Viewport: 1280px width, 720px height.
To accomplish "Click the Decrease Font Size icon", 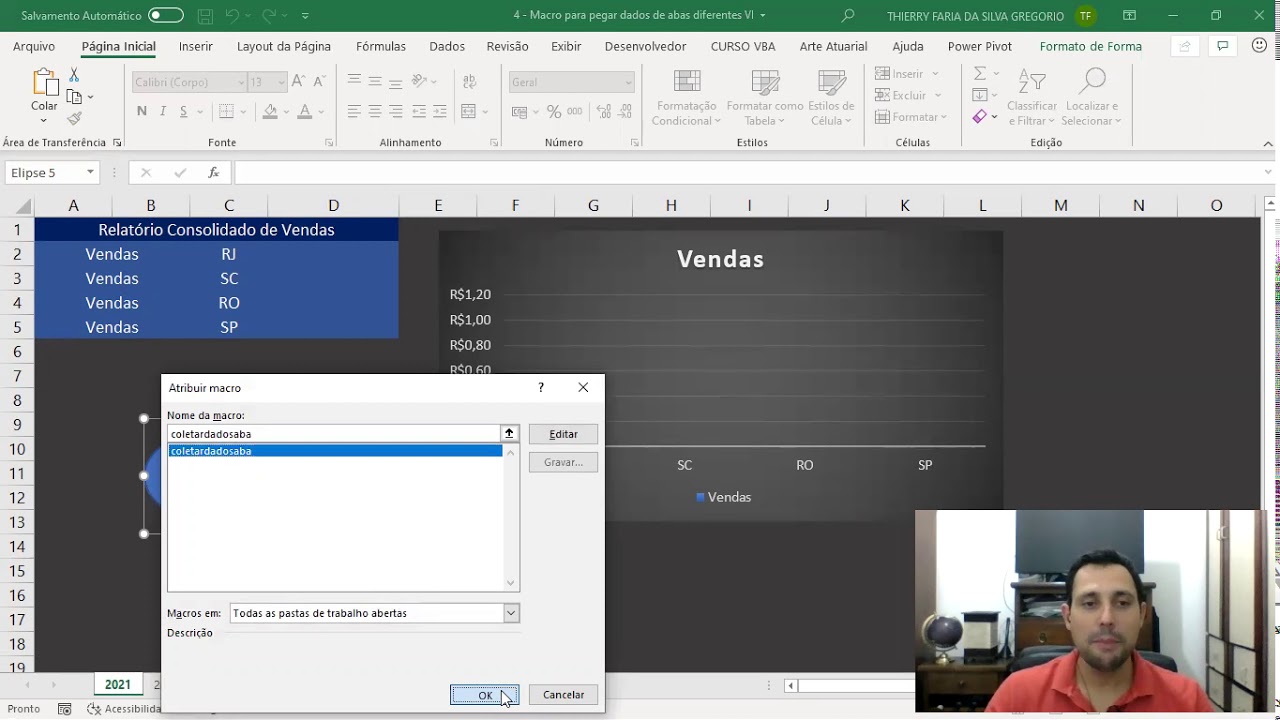I will [320, 82].
